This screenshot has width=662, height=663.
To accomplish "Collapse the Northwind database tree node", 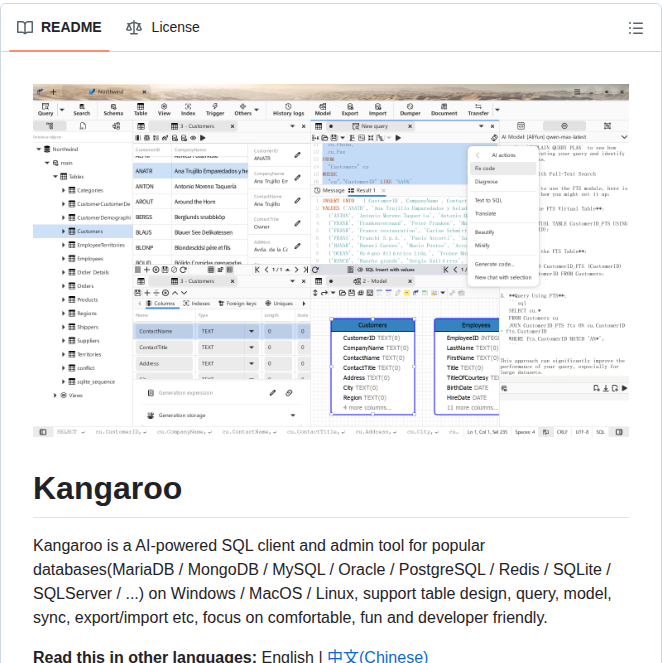I will 38,149.
